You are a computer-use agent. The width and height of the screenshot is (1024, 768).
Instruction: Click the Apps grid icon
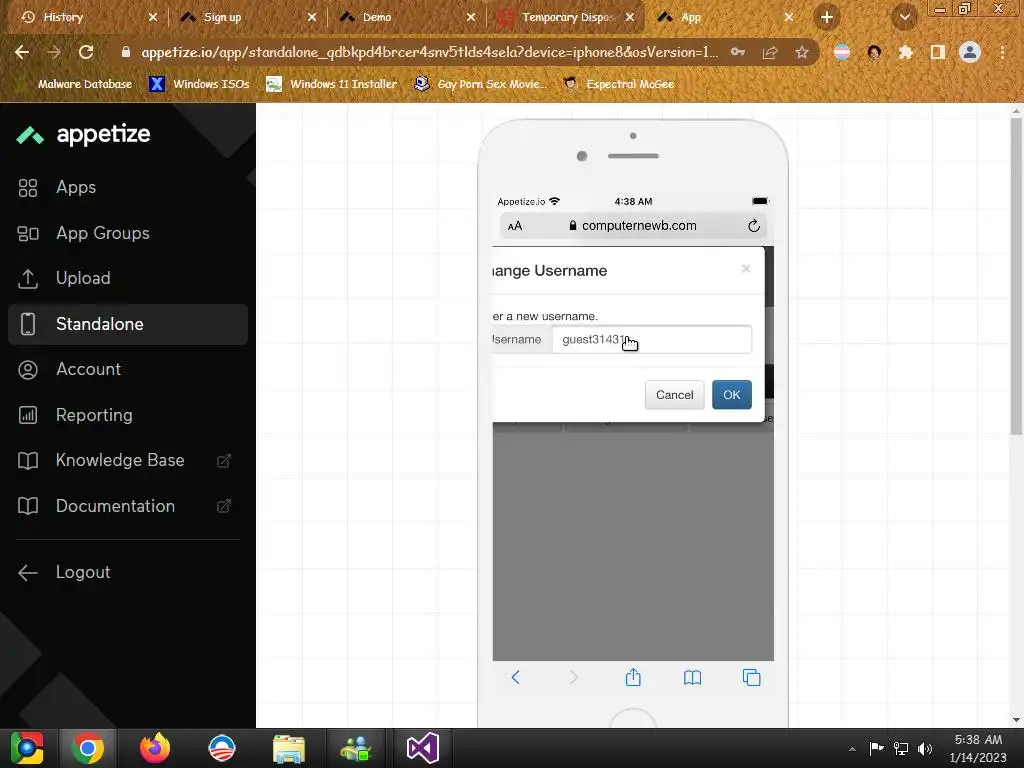pos(27,188)
